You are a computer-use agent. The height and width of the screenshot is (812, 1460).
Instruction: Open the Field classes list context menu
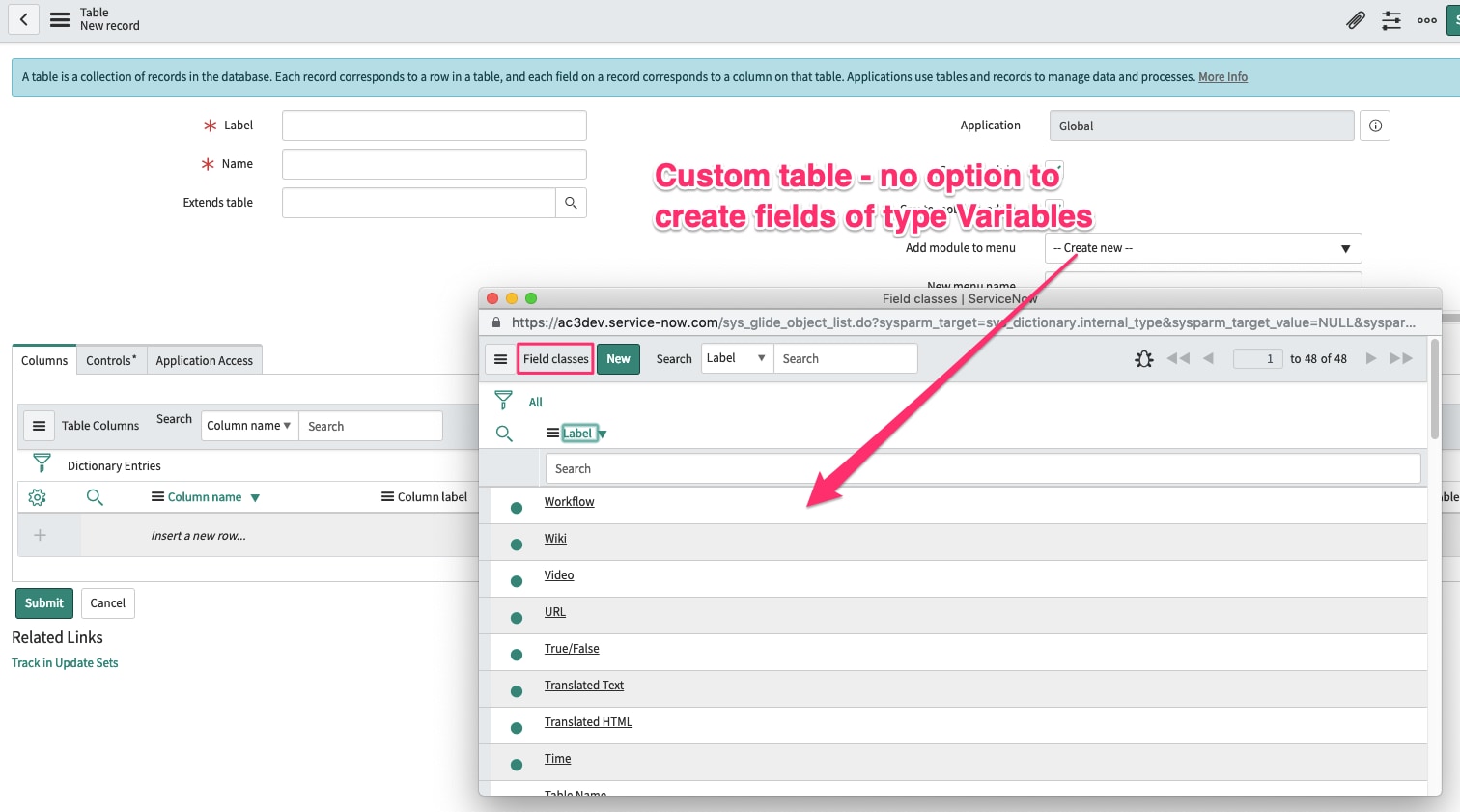pos(500,358)
